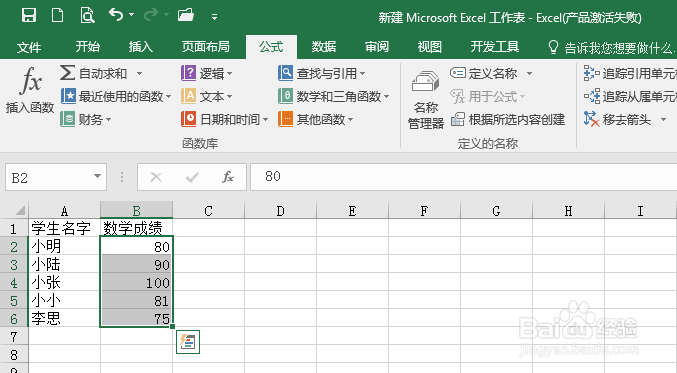Click the Select All corner triangle
Viewport: 677px width, 373px height.
[x=20, y=211]
